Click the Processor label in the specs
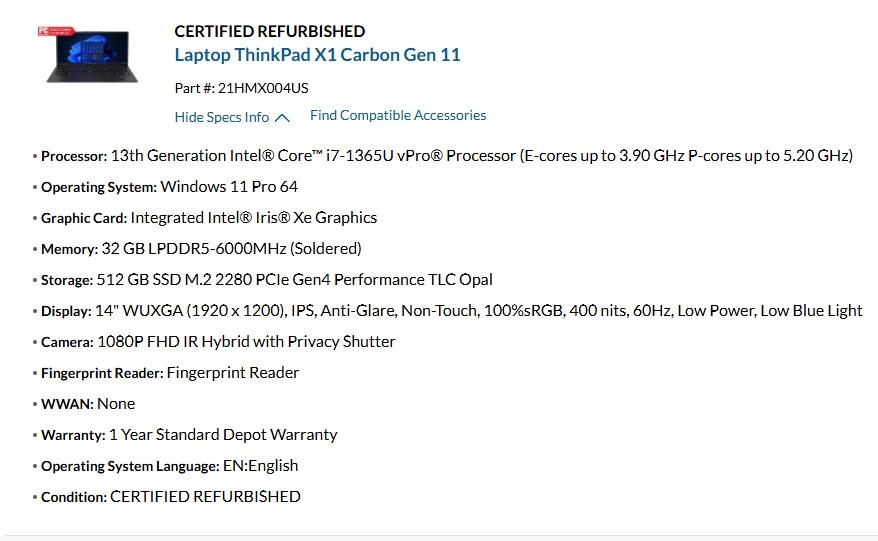 74,156
